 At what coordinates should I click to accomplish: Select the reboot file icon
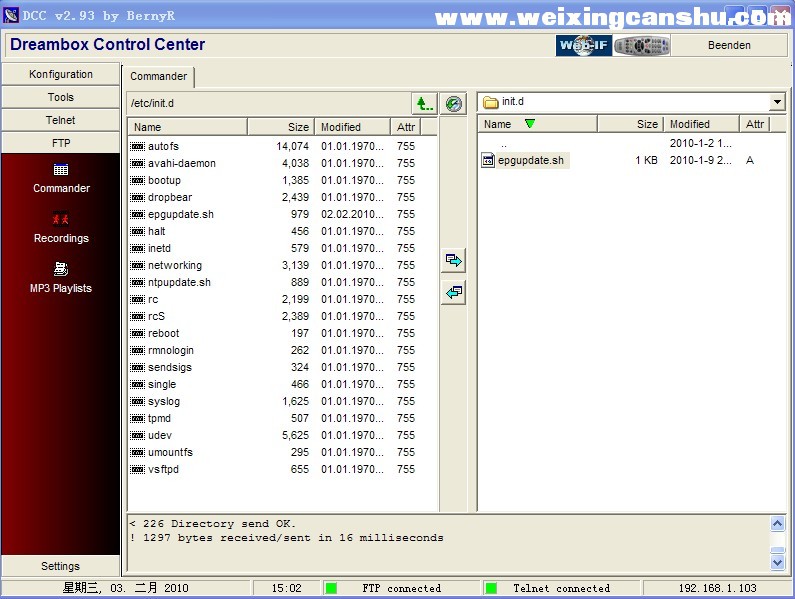[x=137, y=333]
